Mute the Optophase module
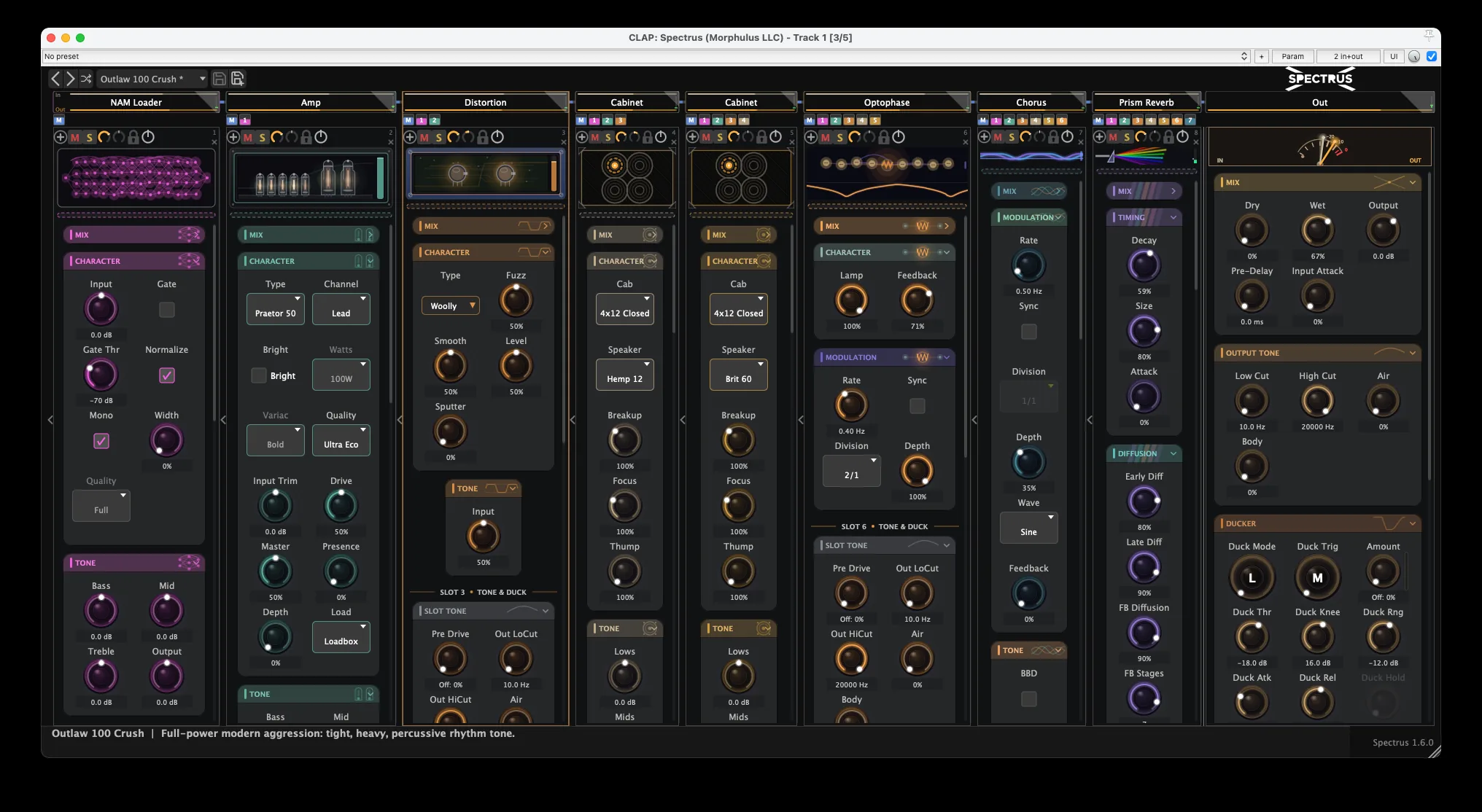 coord(826,137)
